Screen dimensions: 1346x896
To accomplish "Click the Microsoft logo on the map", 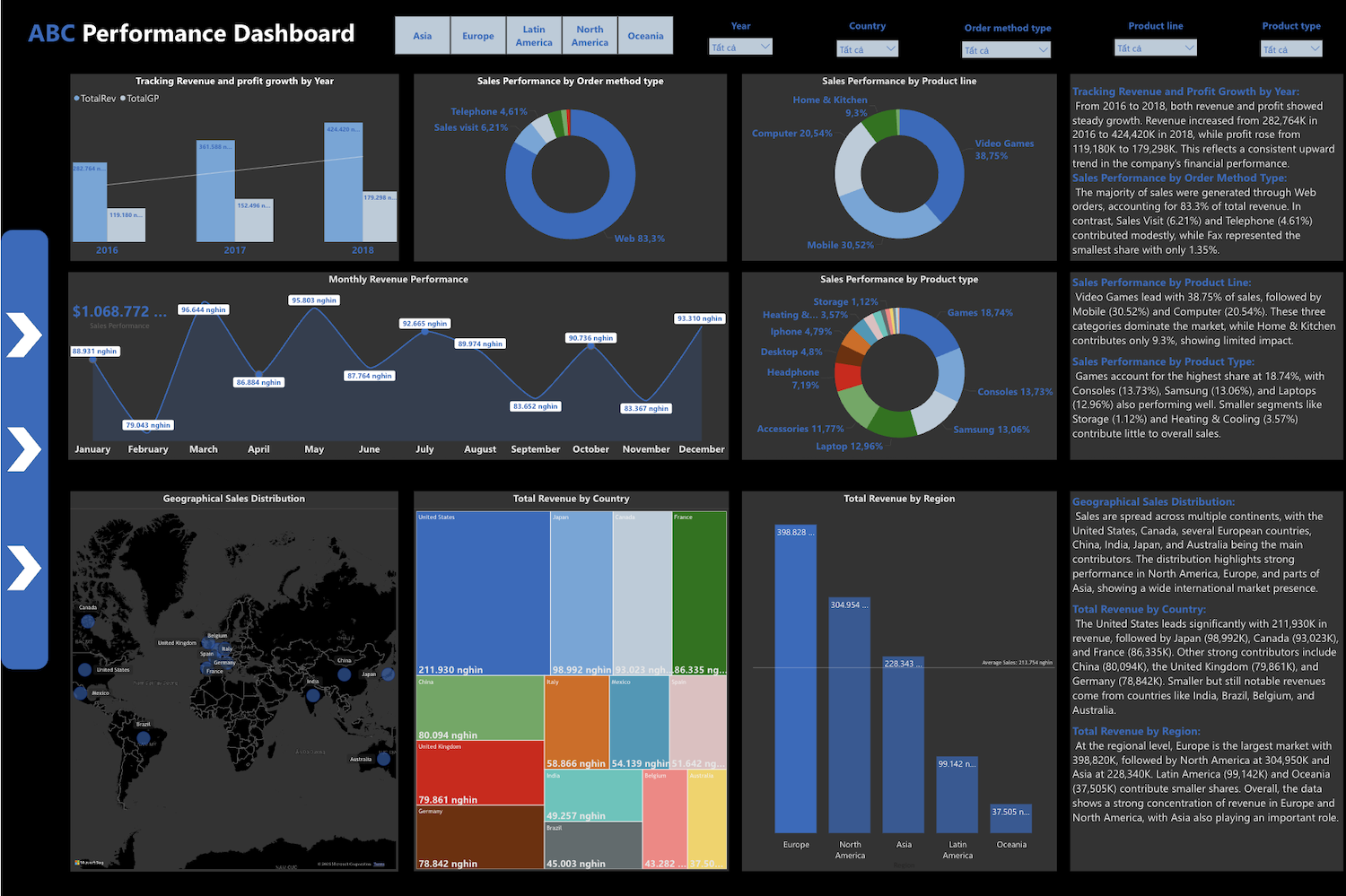I will coord(77,863).
